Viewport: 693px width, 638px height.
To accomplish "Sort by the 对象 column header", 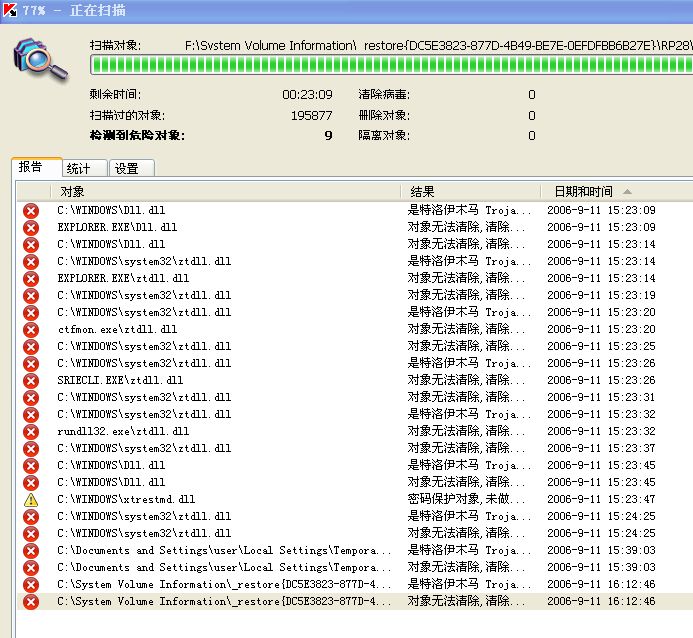I will [226, 192].
